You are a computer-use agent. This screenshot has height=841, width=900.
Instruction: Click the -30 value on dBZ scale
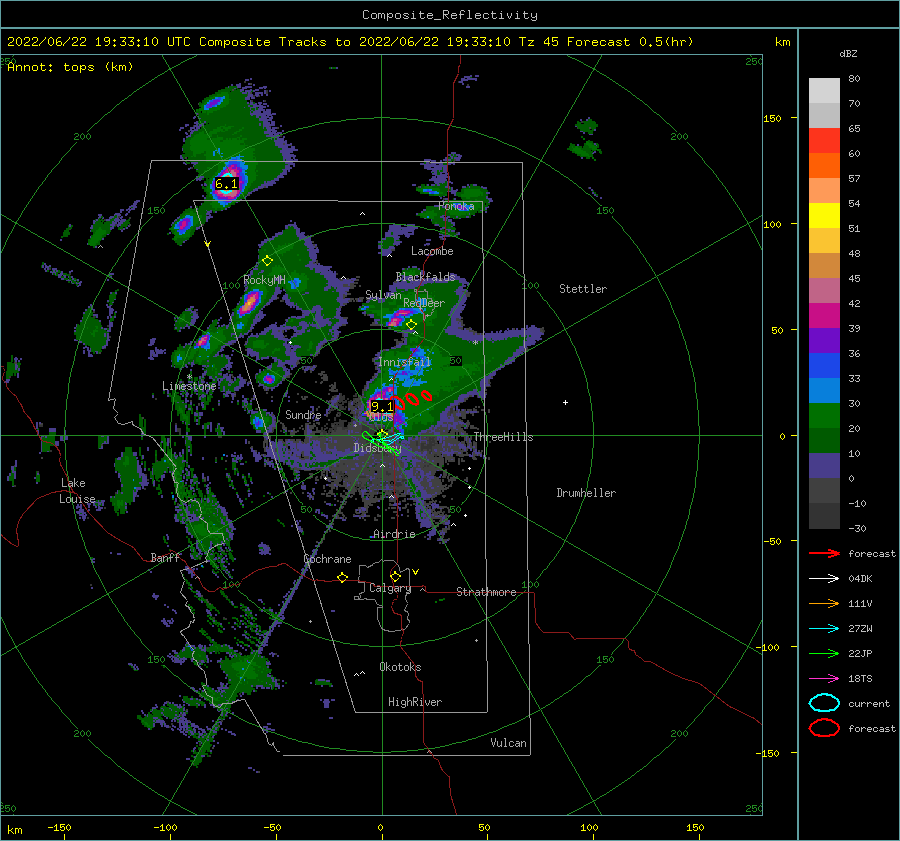pyautogui.click(x=857, y=528)
